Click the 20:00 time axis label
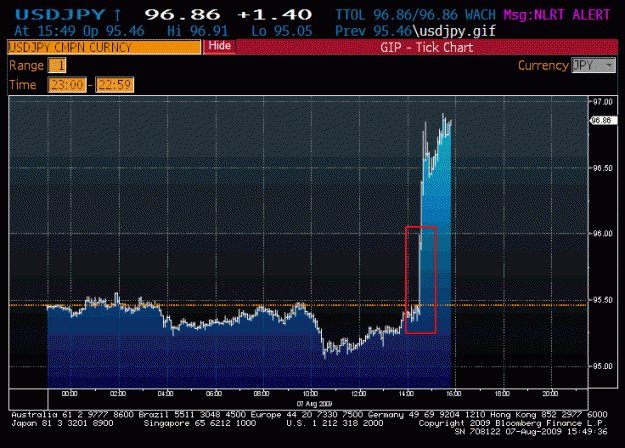This screenshot has height=448, width=625. pyautogui.click(x=550, y=394)
